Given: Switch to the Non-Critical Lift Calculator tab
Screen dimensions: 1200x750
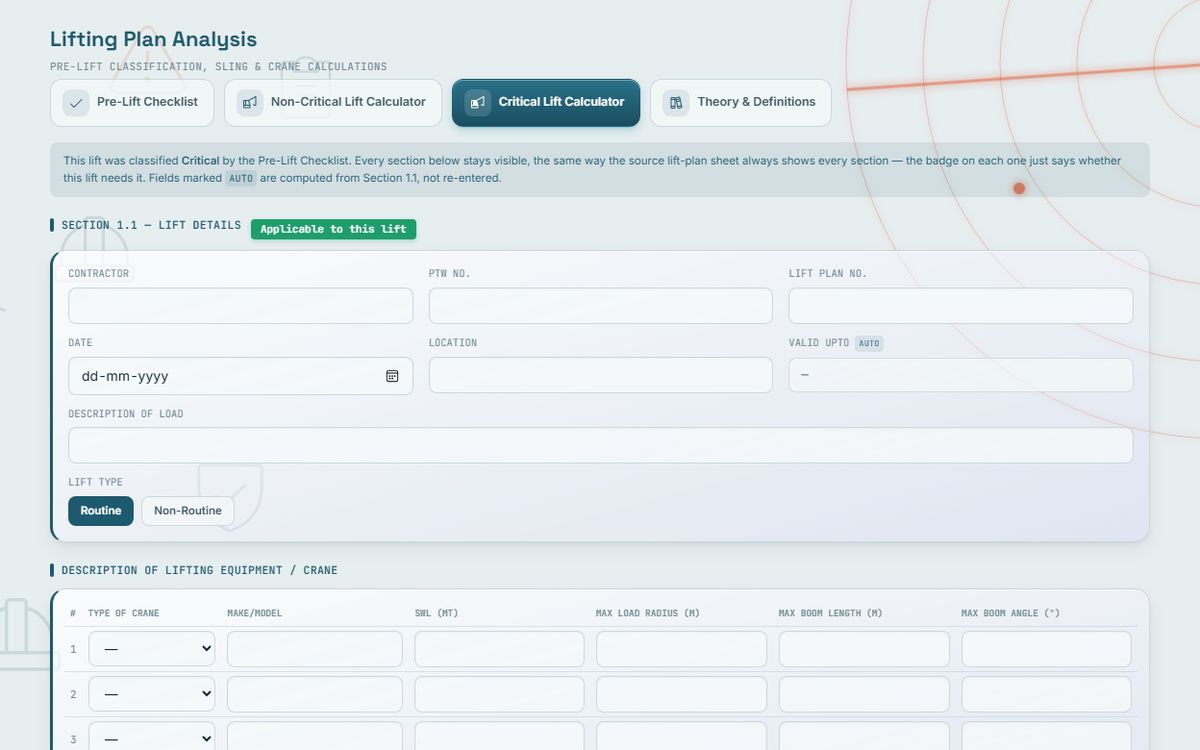Looking at the screenshot, I should 333,103.
